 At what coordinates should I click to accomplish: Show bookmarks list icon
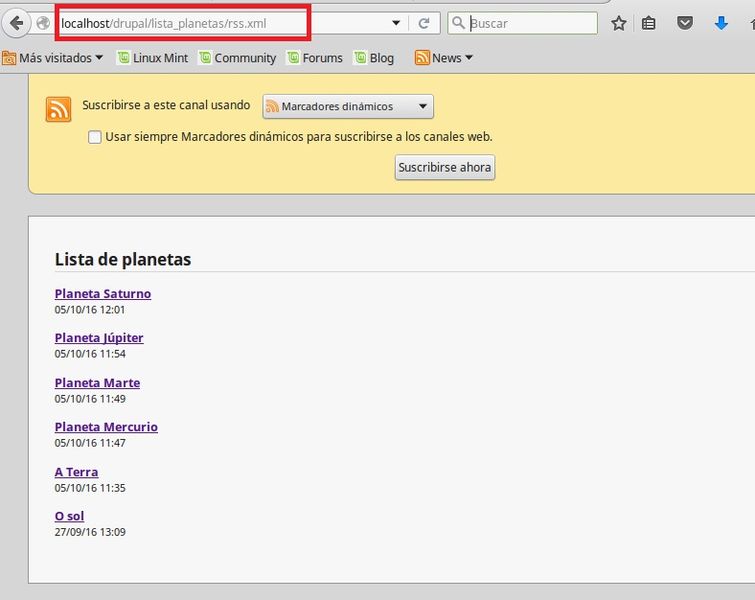pos(649,23)
